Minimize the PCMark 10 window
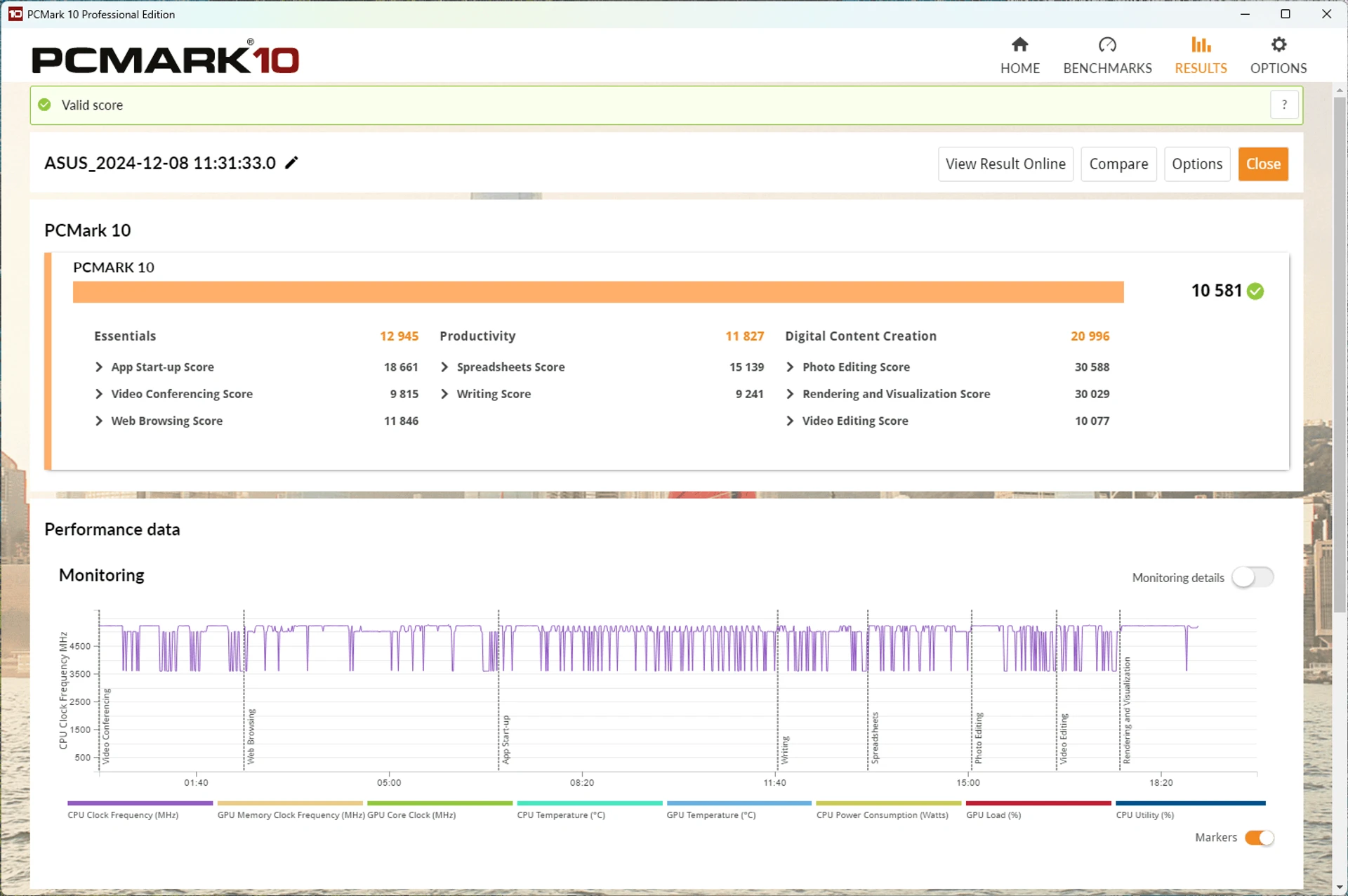Image resolution: width=1348 pixels, height=896 pixels. pos(1245,14)
